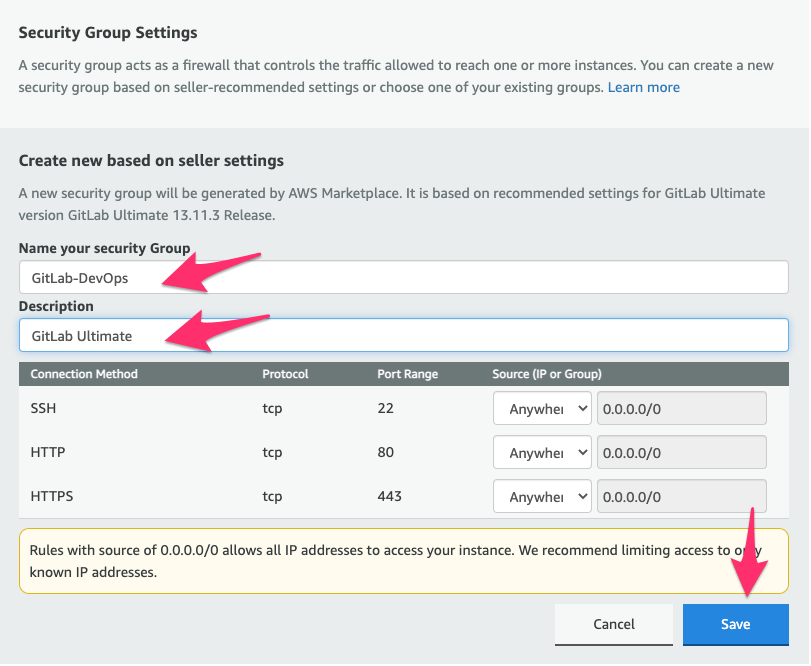811x666 pixels.
Task: Select the HTTP source IP address field
Action: click(x=681, y=453)
